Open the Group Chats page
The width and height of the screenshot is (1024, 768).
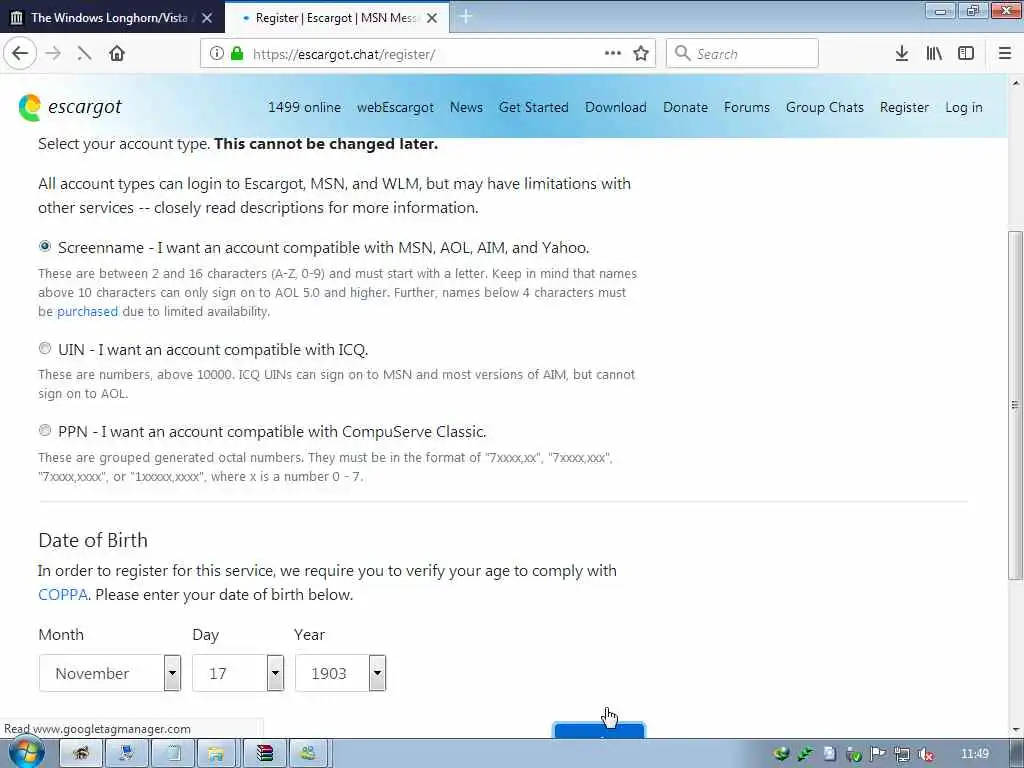point(825,107)
